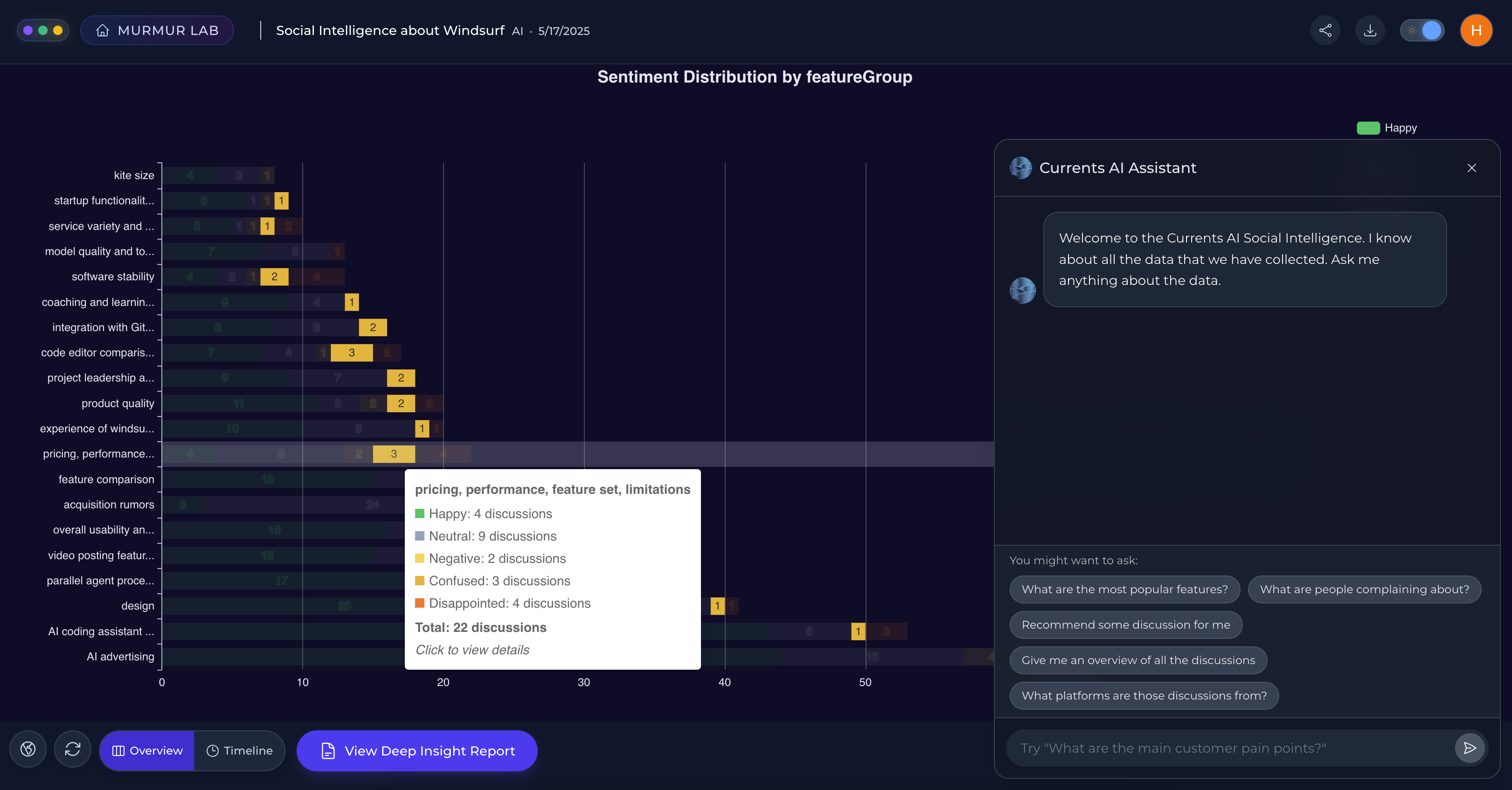The image size is (1512, 790).
Task: Click 'What are people complaining about?' suggestion
Action: 1364,589
